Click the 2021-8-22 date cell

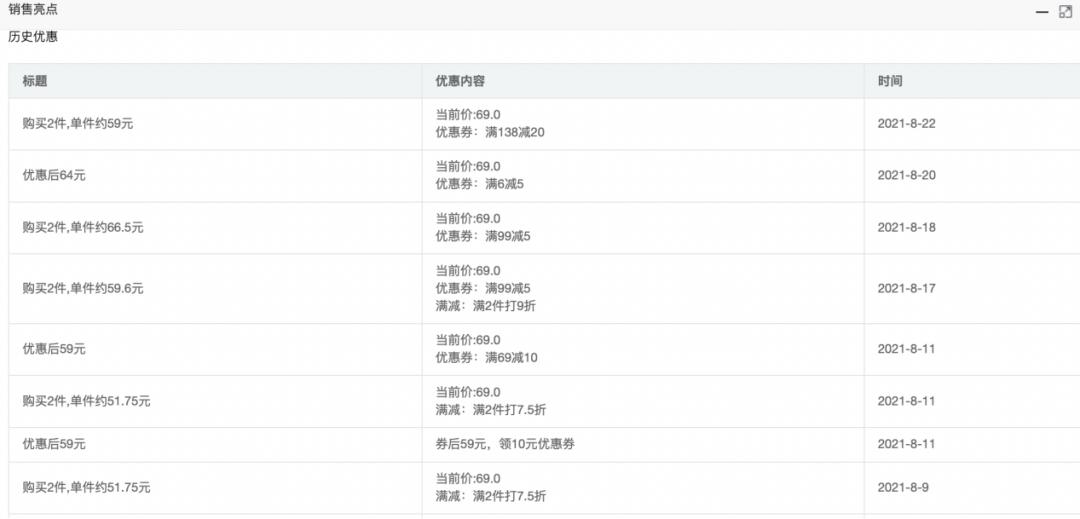[906, 124]
